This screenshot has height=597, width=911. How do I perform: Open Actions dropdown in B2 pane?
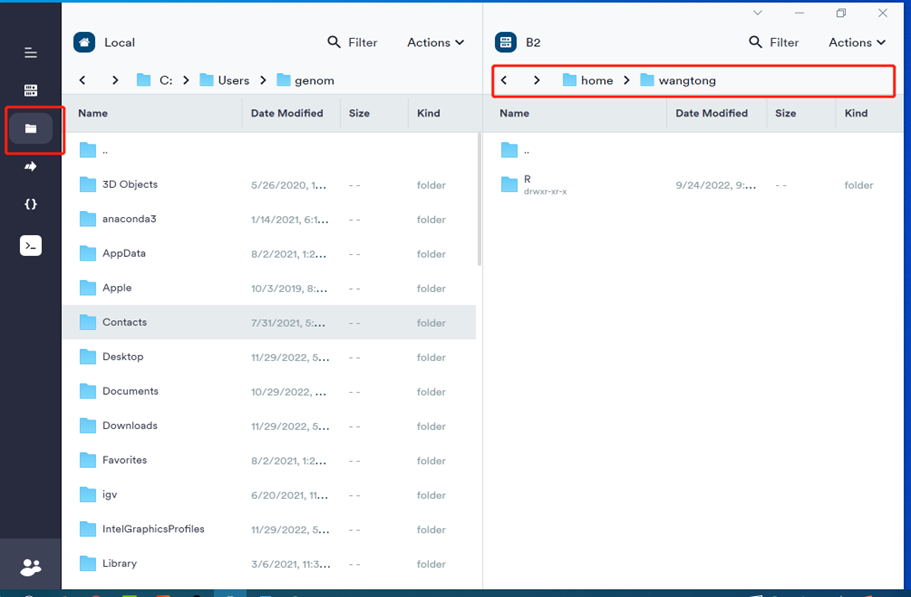click(x=857, y=42)
